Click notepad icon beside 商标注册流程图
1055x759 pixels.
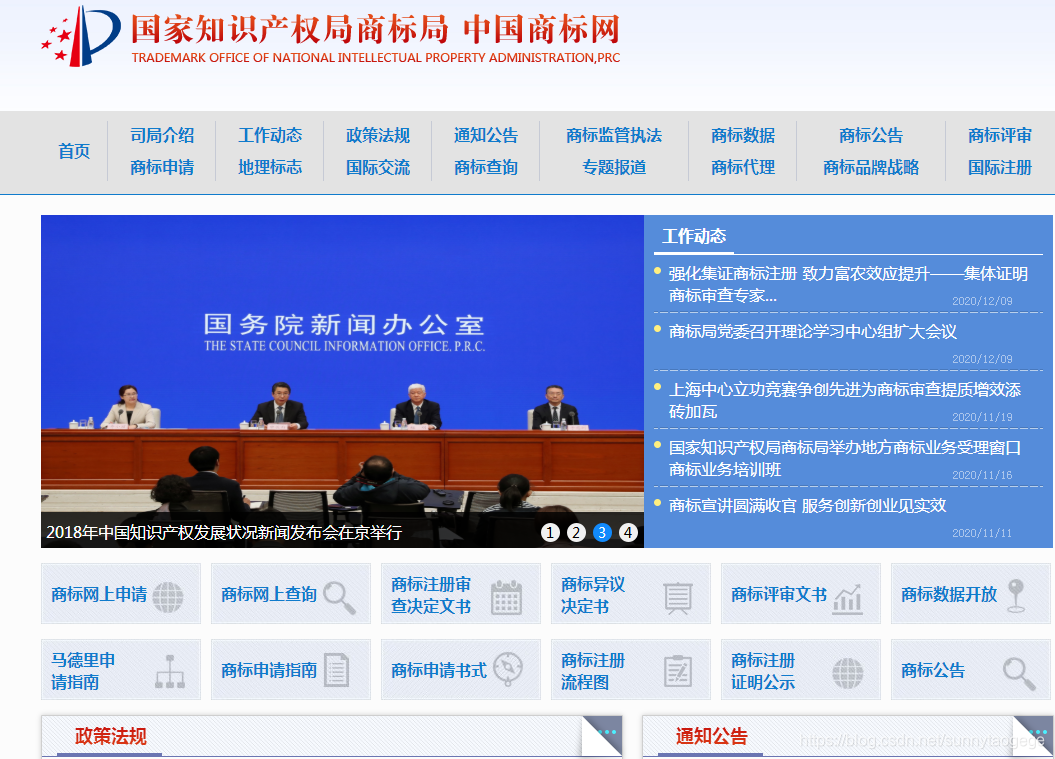(x=678, y=671)
